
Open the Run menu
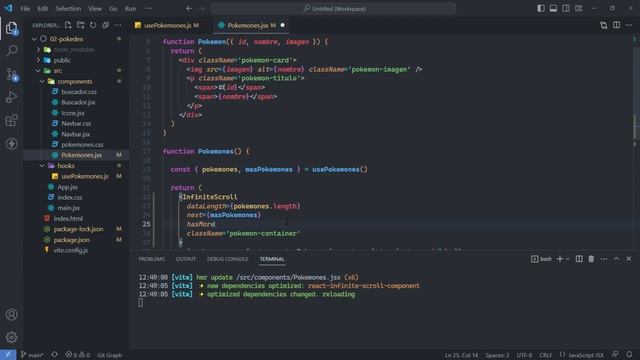(130, 9)
